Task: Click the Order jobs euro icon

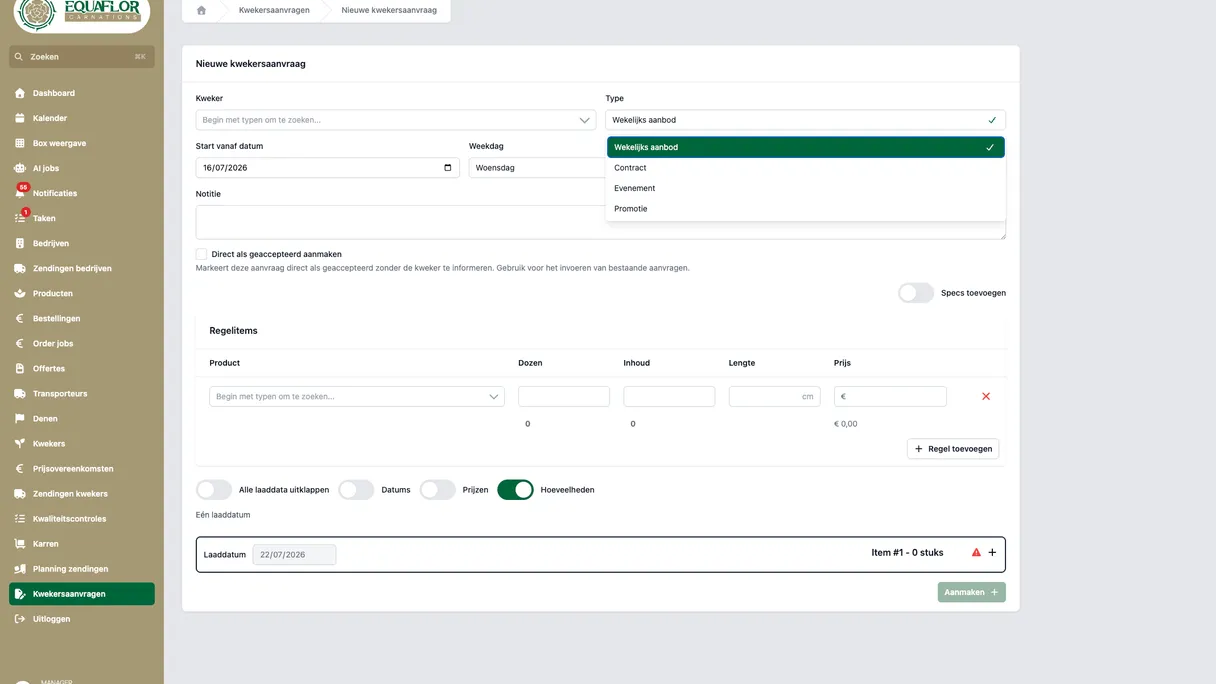Action: 19,343
